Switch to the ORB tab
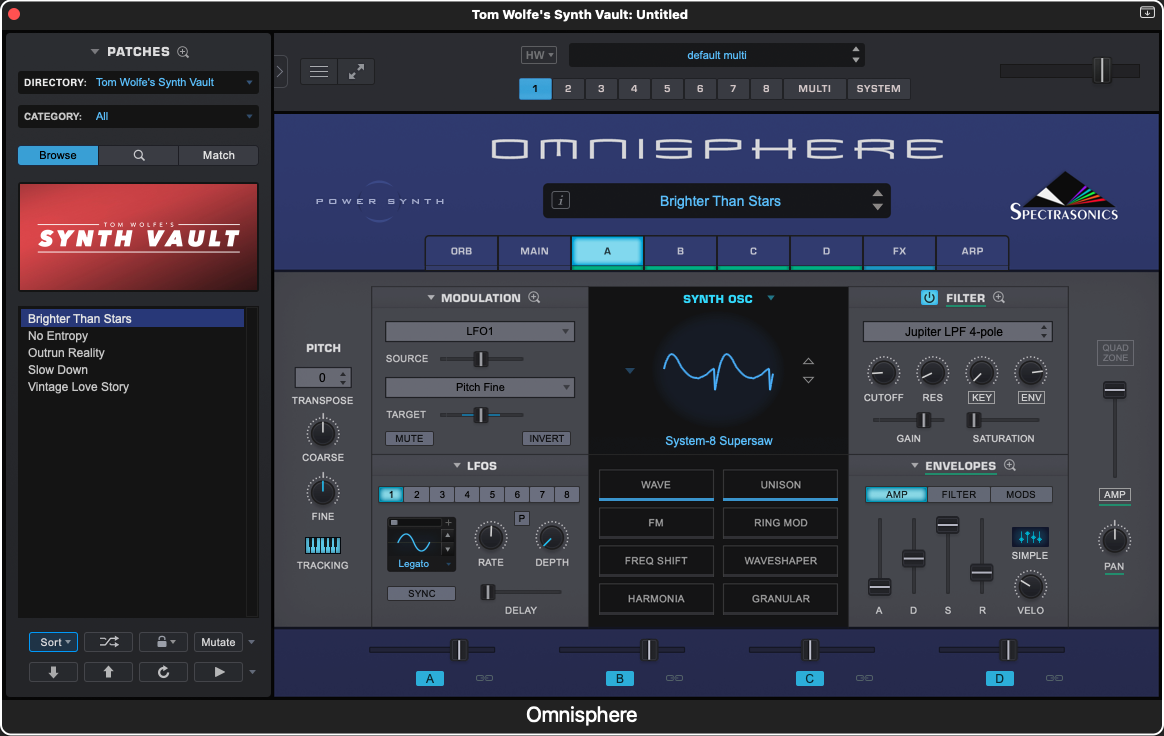The height and width of the screenshot is (736, 1164). coord(461,251)
